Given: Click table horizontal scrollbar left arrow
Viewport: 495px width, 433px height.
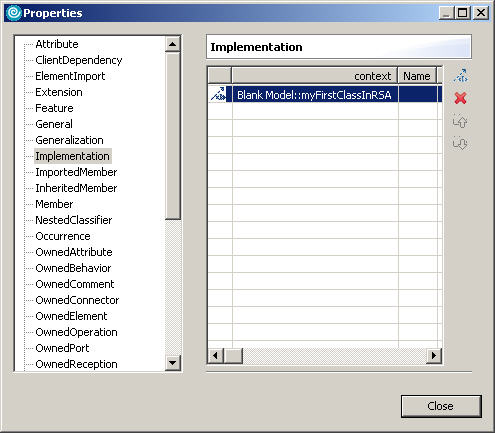Looking at the screenshot, I should [x=215, y=355].
